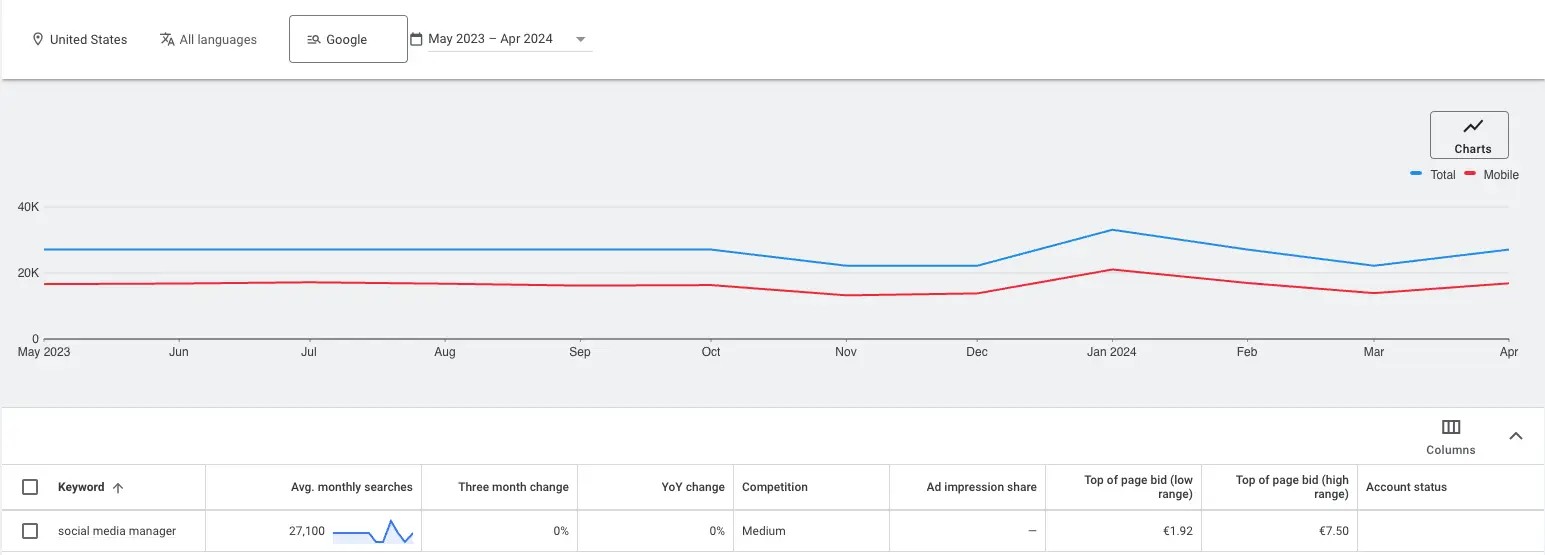This screenshot has width=1545, height=555.
Task: Click the social media manager keyword
Action: coord(117,531)
